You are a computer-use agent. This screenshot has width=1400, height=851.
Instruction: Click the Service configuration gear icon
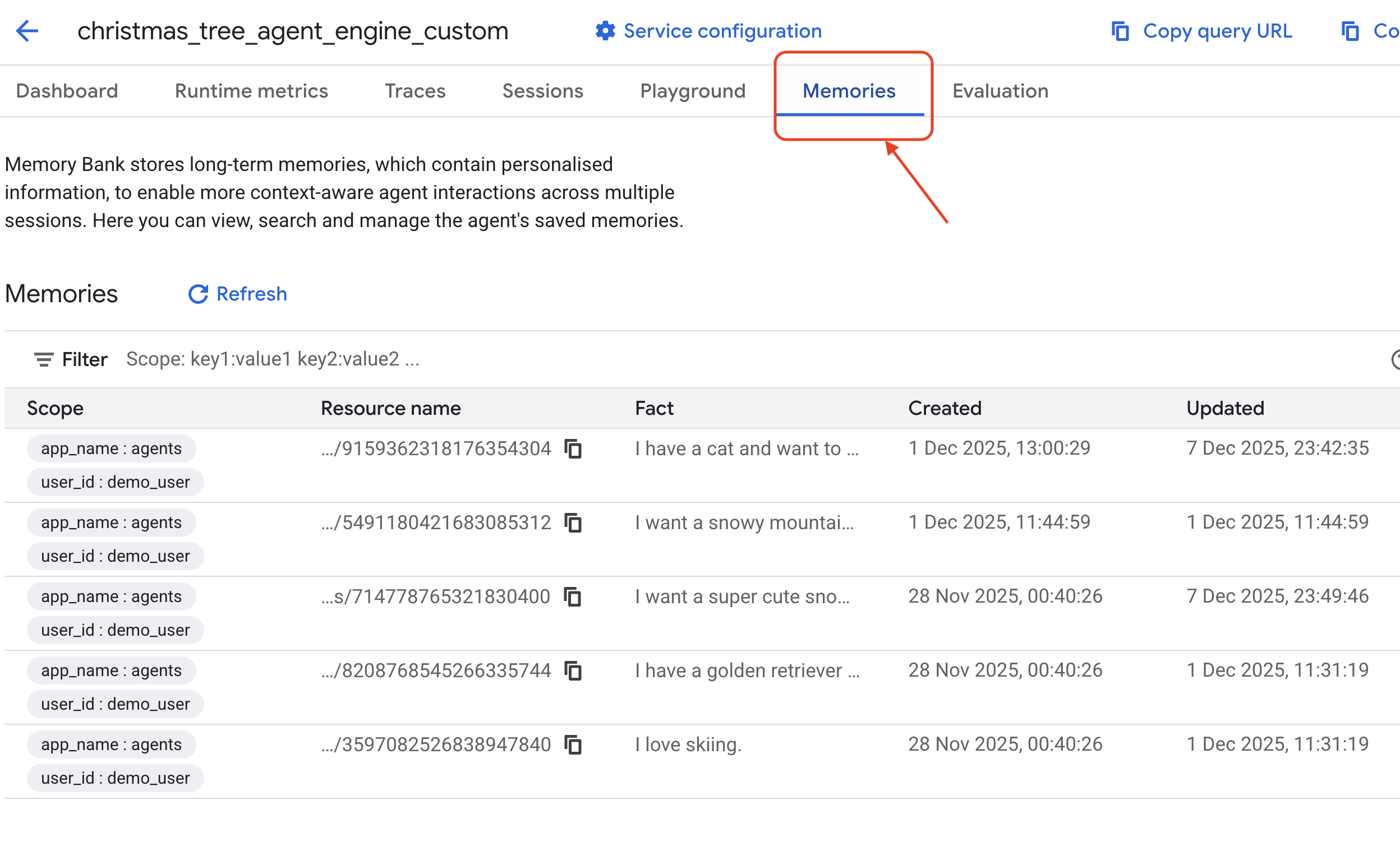[605, 31]
